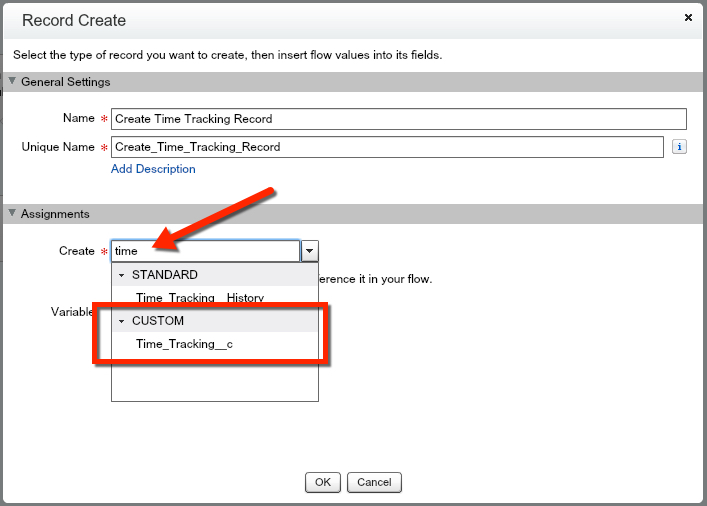The height and width of the screenshot is (506, 707).
Task: Close the Record Create dialog
Action: tap(688, 18)
